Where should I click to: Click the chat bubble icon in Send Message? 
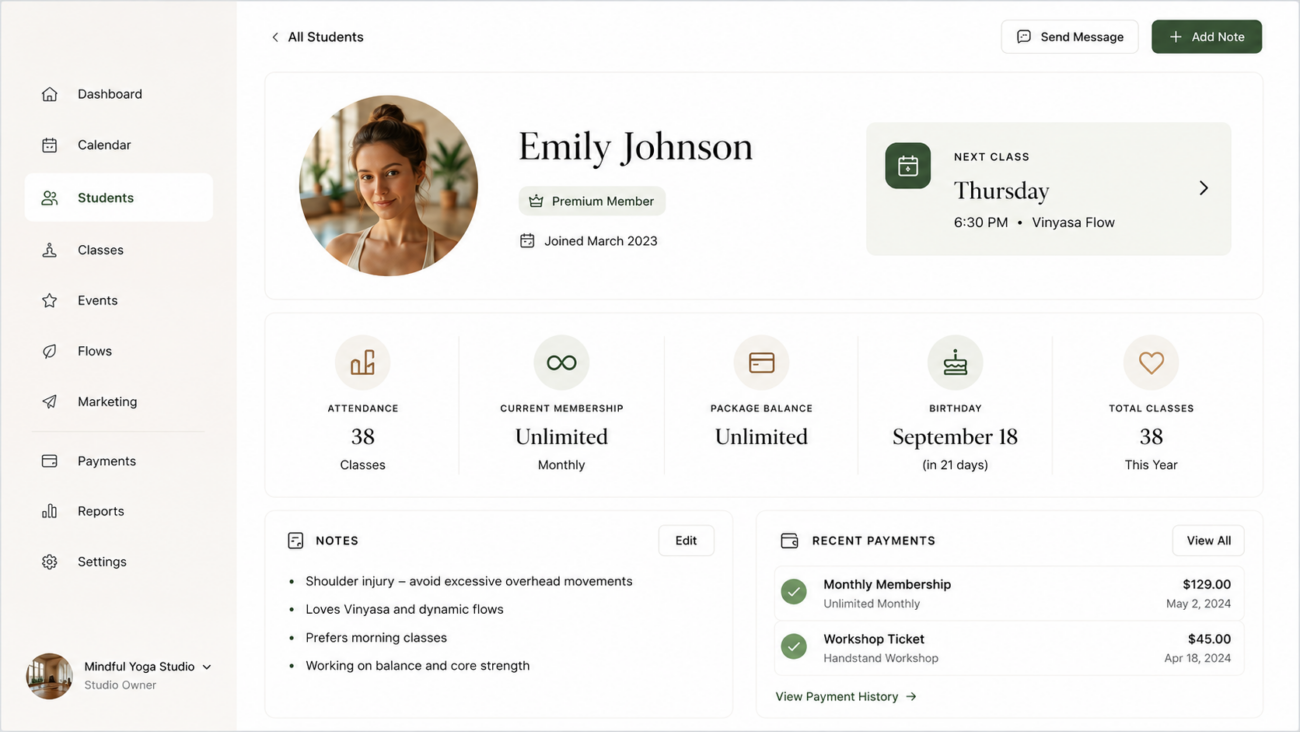point(1024,37)
